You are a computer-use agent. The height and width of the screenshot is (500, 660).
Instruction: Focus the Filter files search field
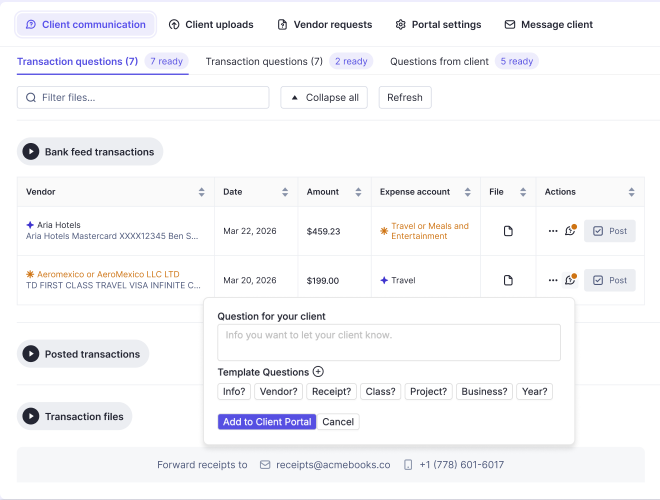click(143, 98)
